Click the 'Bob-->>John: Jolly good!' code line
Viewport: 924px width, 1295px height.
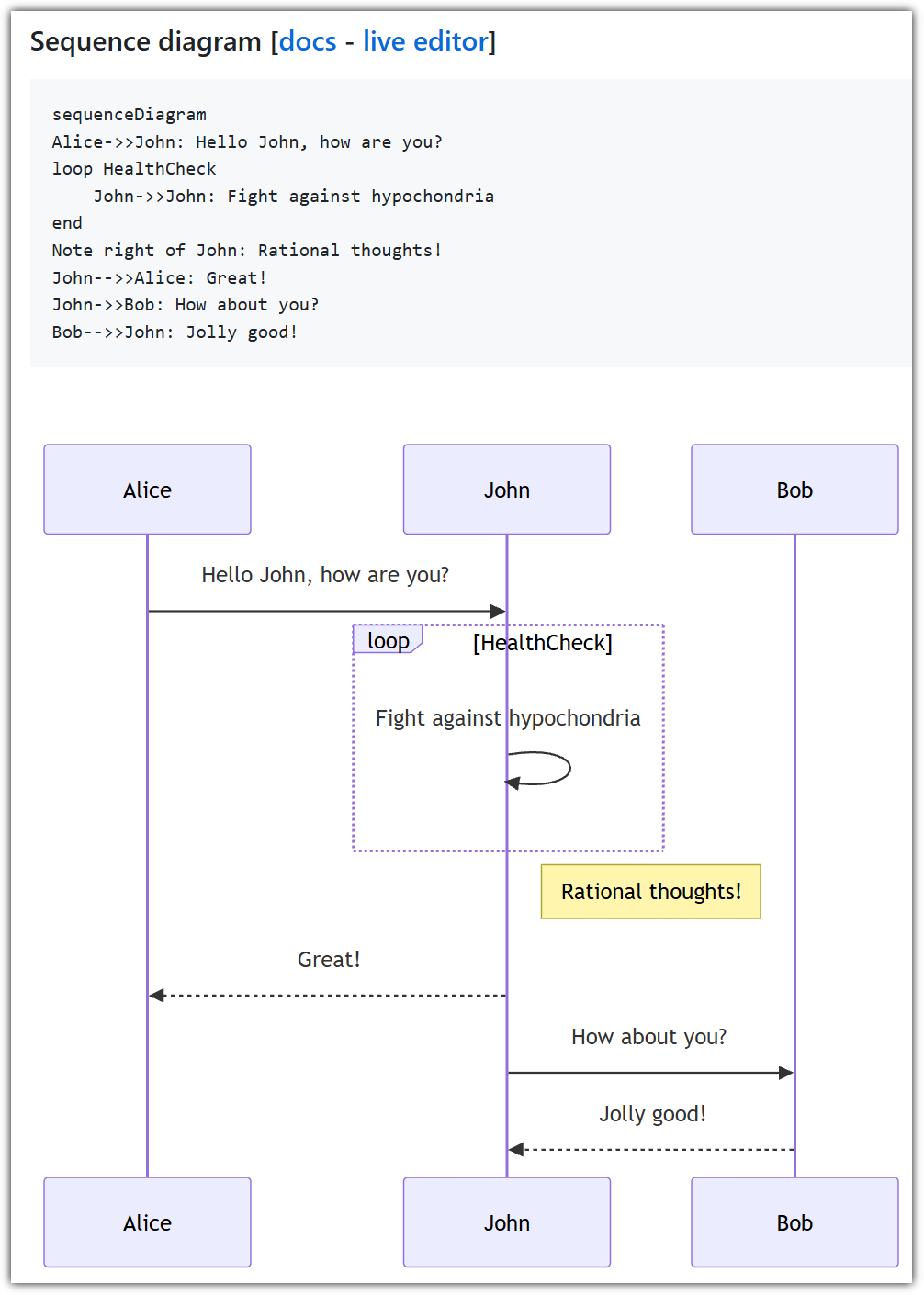coord(175,332)
